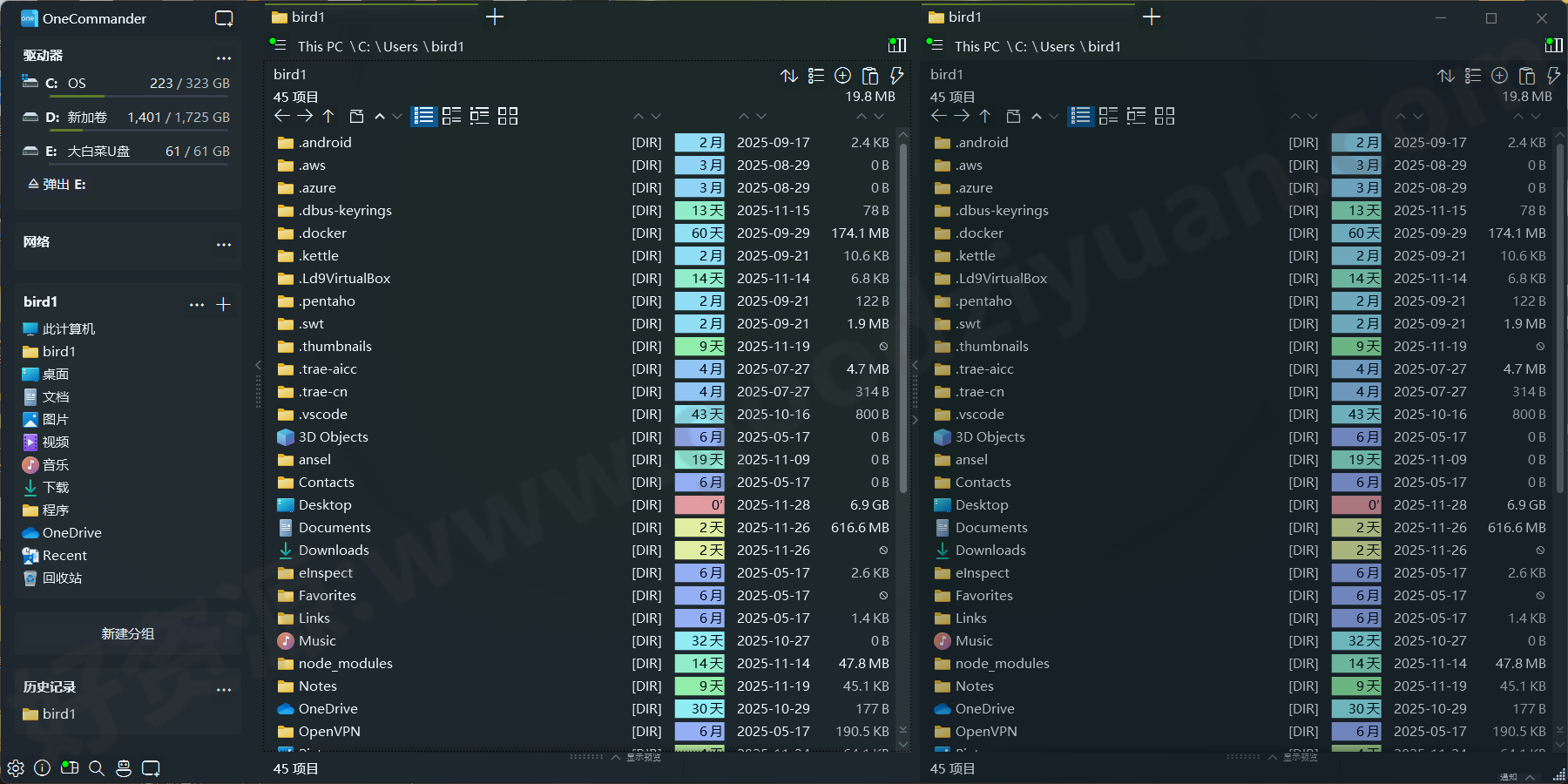Open quick actions with the lightning icon
The width and height of the screenshot is (1568, 784).
[896, 76]
